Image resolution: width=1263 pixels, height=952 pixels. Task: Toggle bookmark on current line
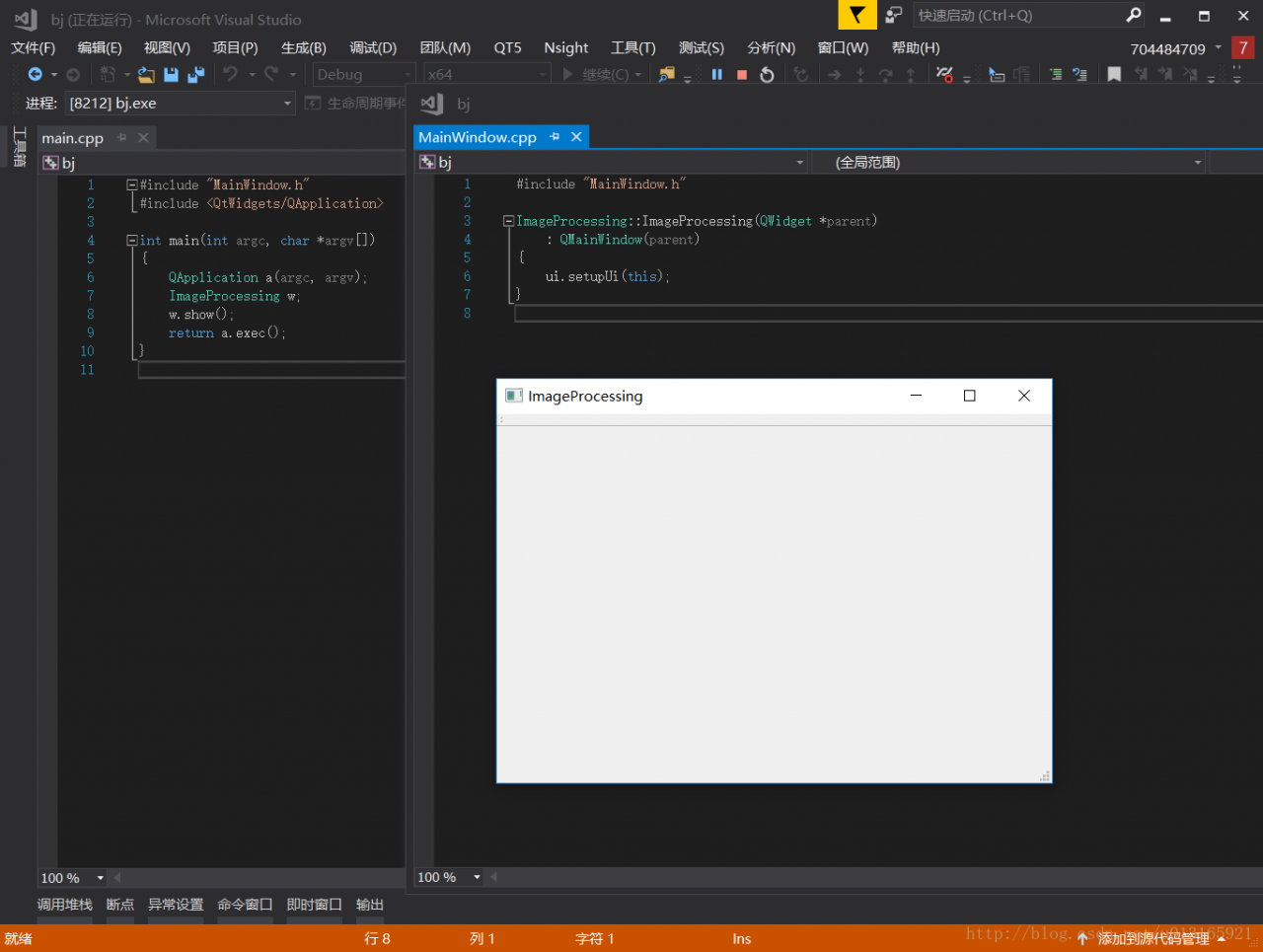coord(1114,75)
